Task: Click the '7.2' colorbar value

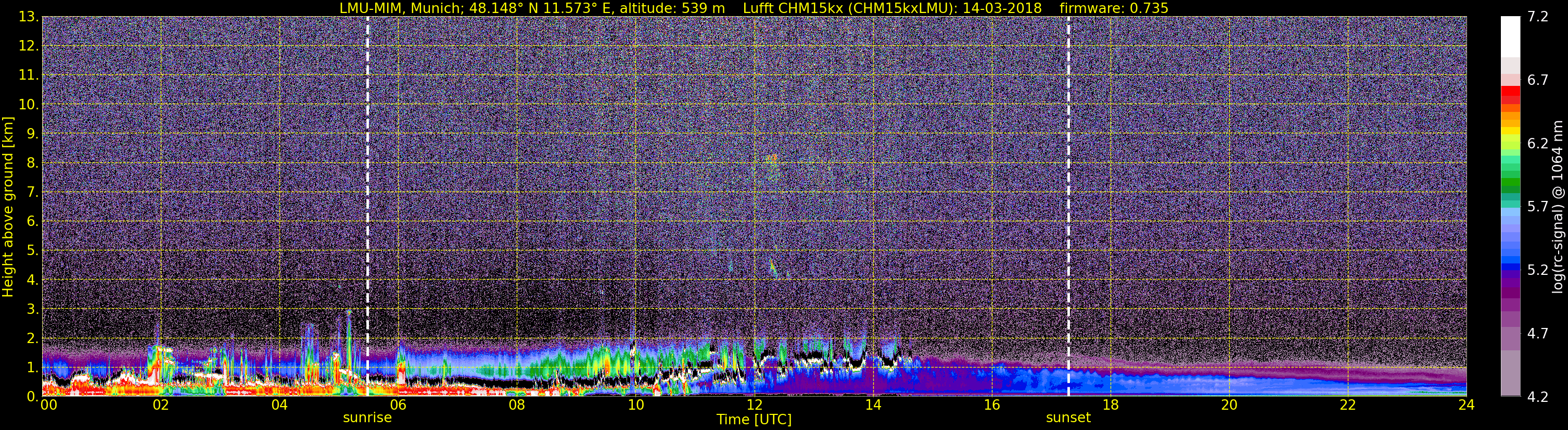Action: pos(1538,17)
